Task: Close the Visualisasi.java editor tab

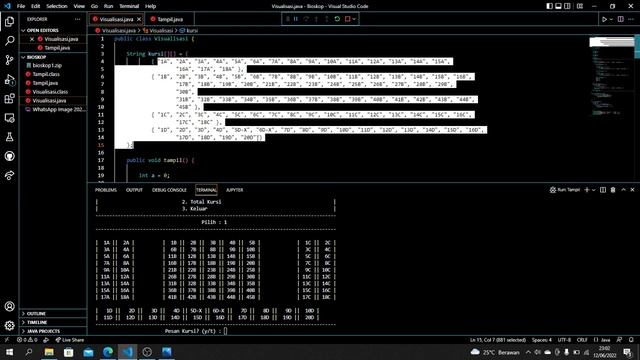Action: click(x=139, y=19)
